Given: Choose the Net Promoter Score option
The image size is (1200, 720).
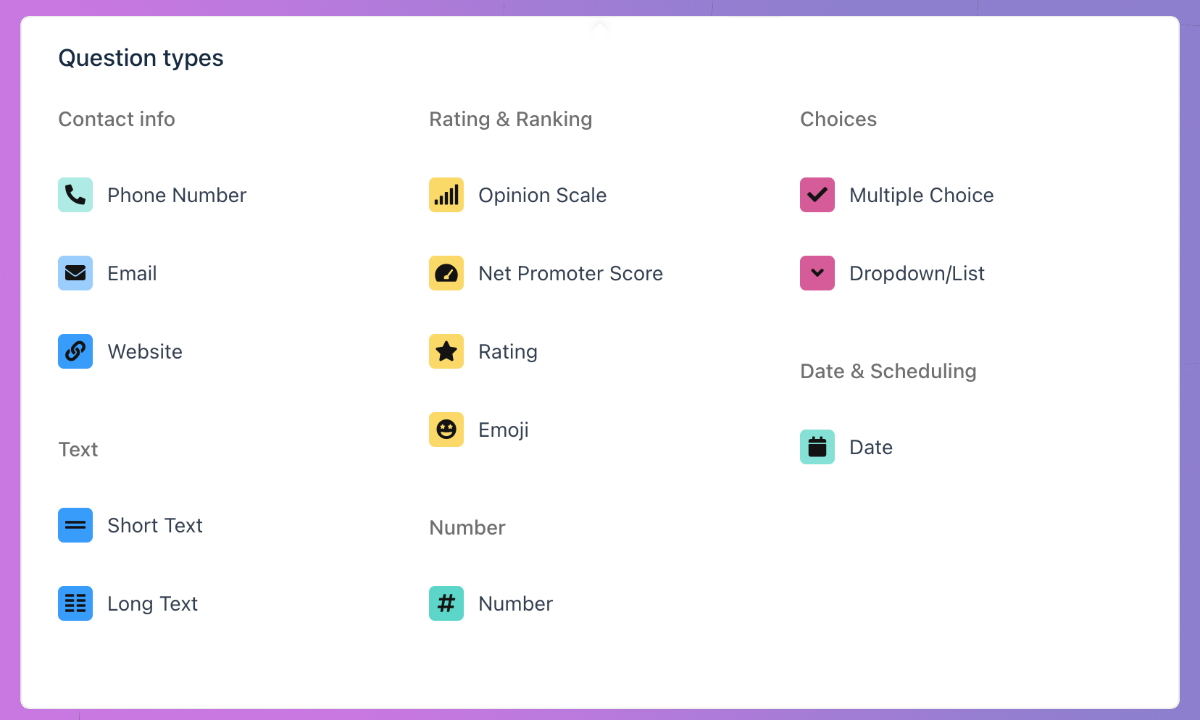Looking at the screenshot, I should pyautogui.click(x=570, y=273).
